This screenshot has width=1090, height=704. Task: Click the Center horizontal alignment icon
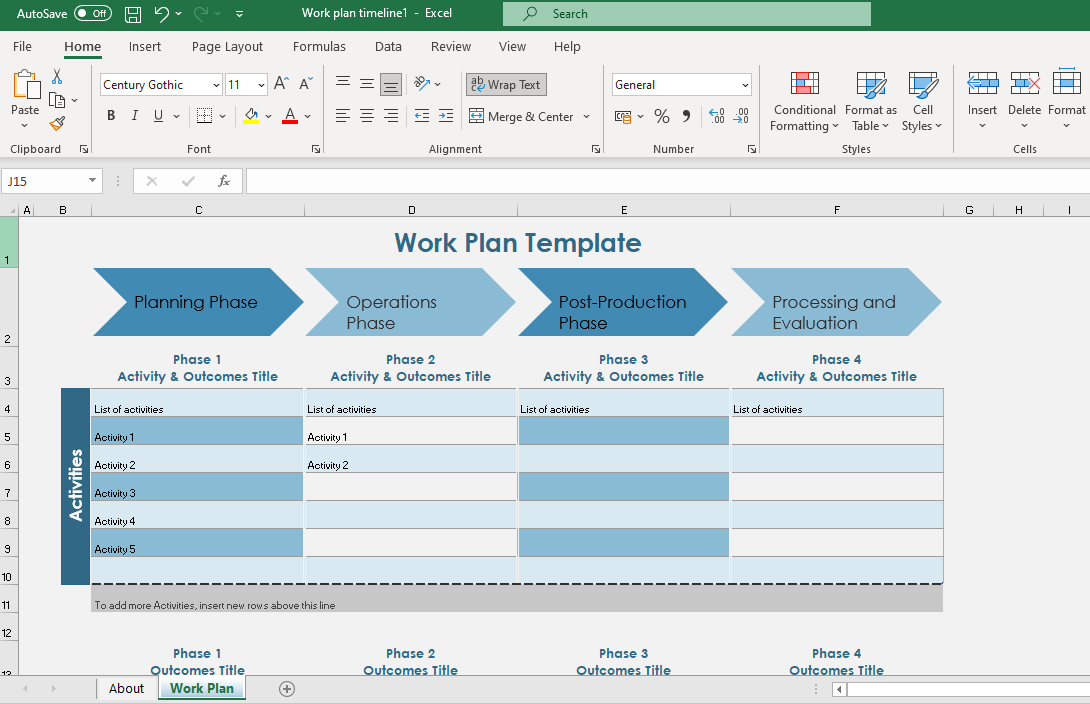367,116
